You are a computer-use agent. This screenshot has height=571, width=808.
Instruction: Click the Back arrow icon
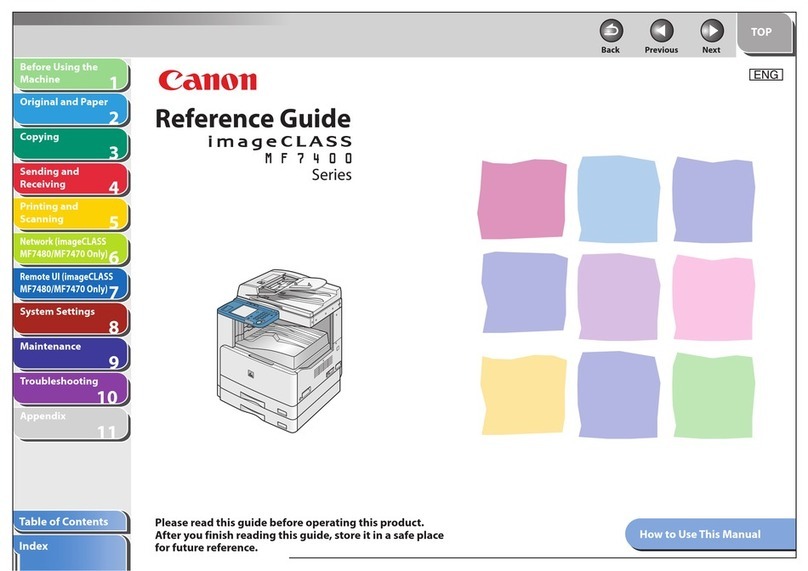[611, 31]
